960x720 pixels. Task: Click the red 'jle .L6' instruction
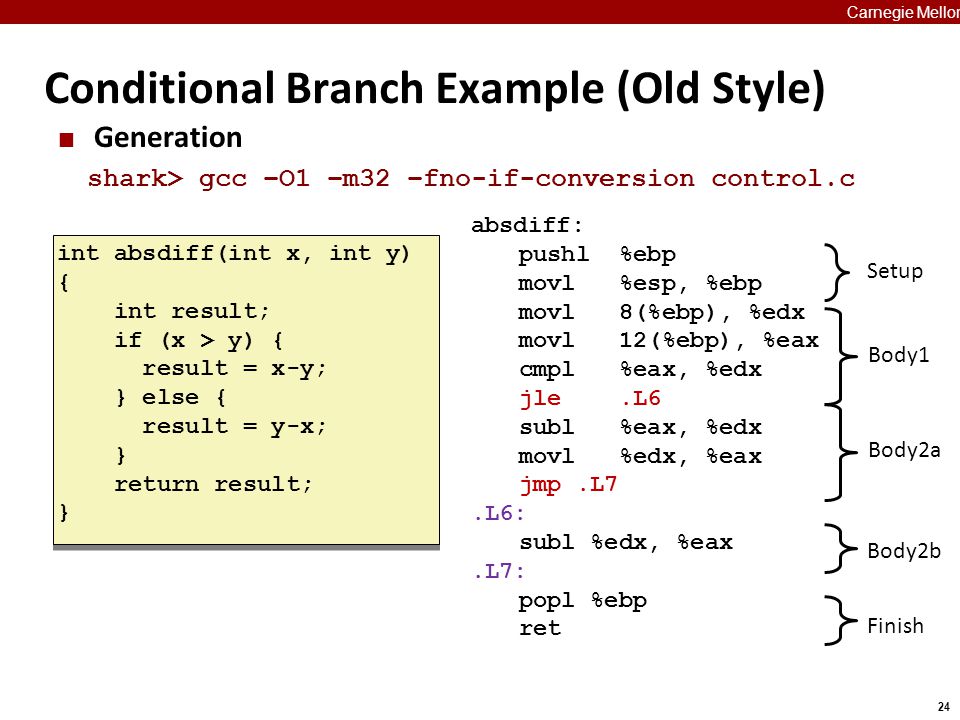point(590,399)
